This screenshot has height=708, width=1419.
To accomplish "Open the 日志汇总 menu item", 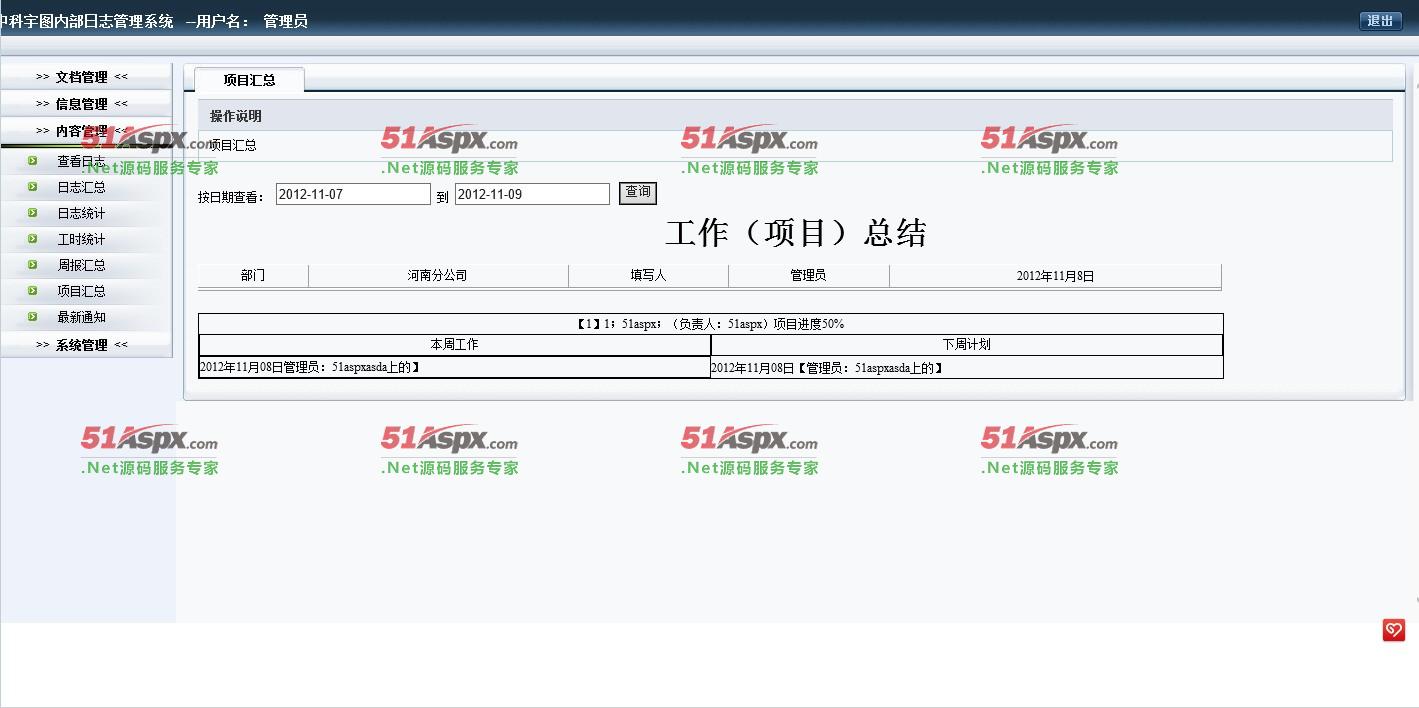I will pyautogui.click(x=81, y=187).
